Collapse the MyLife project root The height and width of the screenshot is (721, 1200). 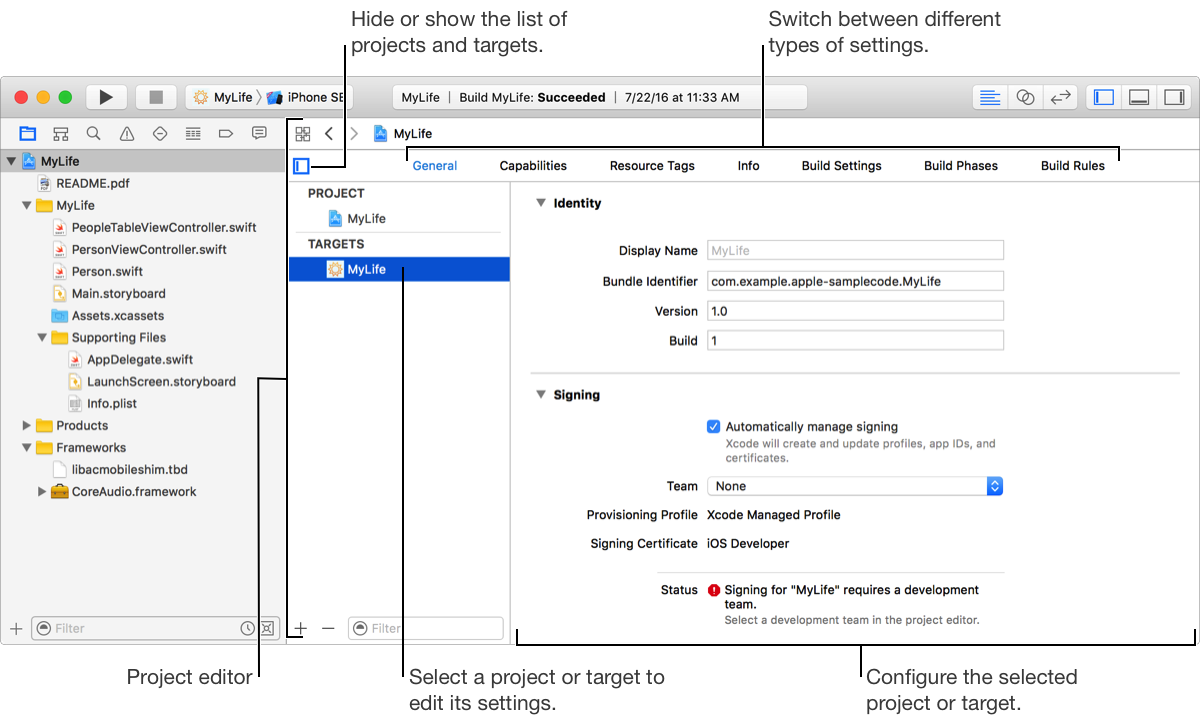click(x=11, y=161)
